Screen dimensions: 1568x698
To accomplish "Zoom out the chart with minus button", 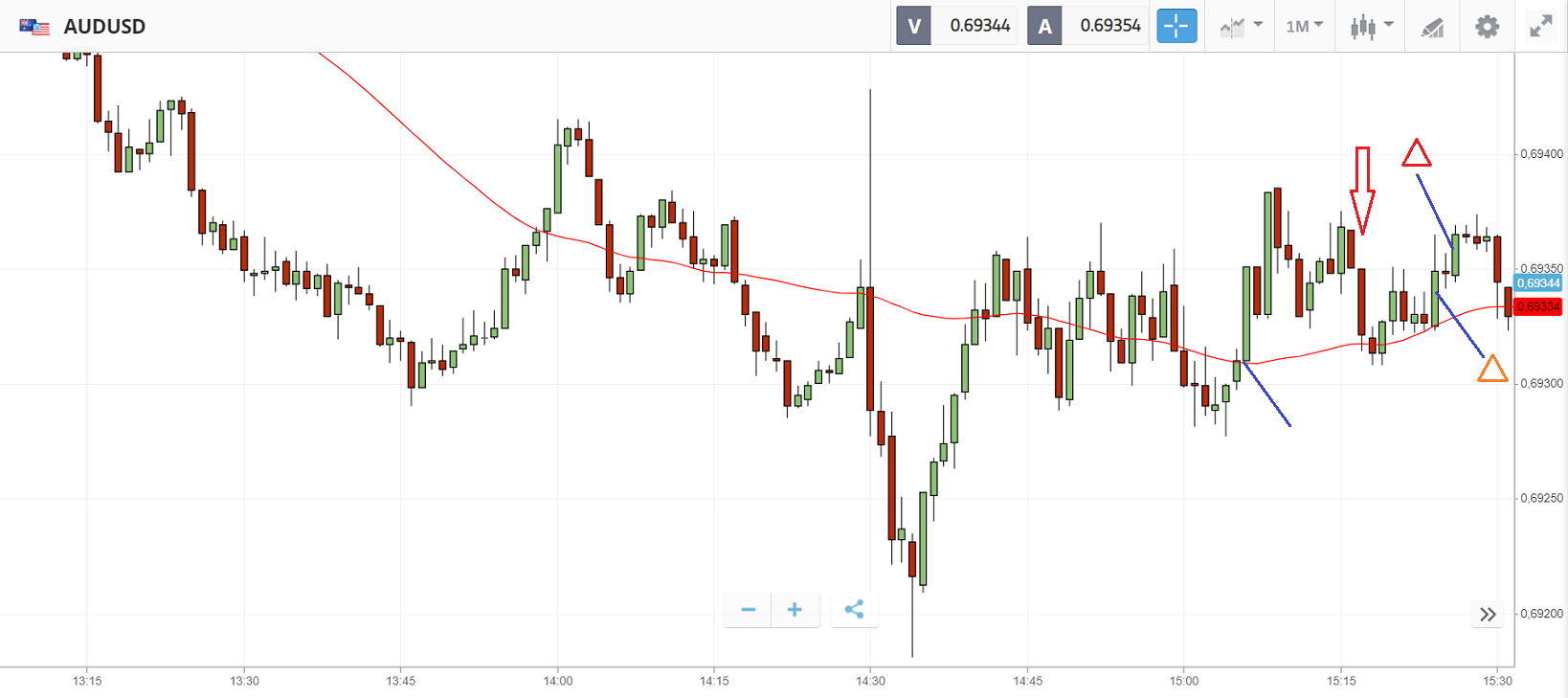I will 748,610.
